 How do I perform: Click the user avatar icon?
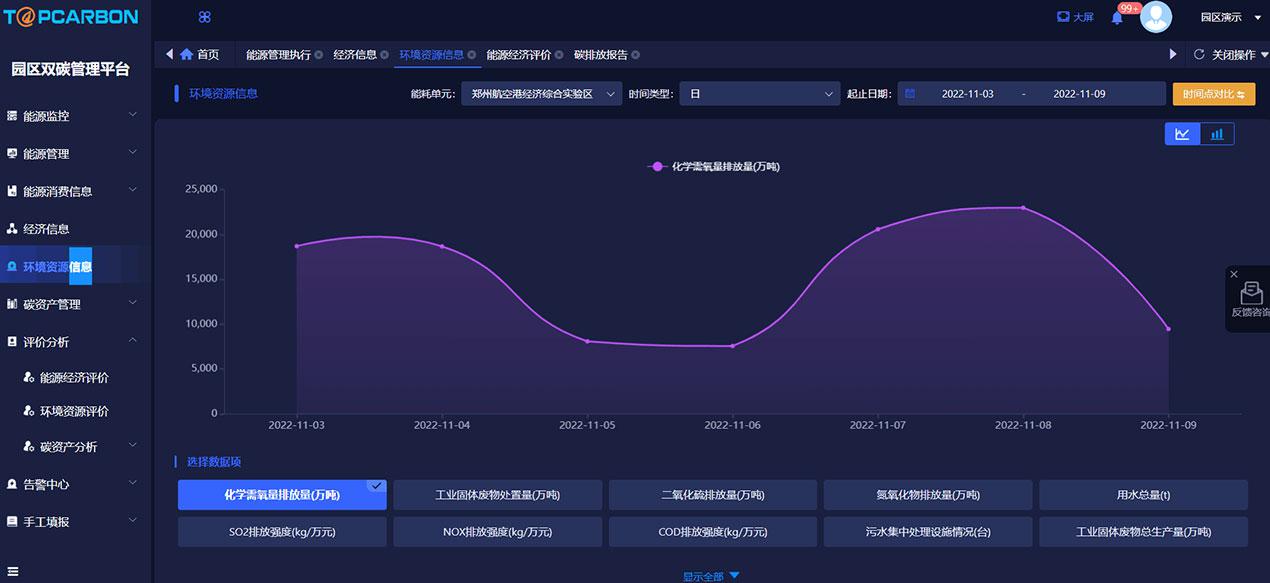point(1156,17)
